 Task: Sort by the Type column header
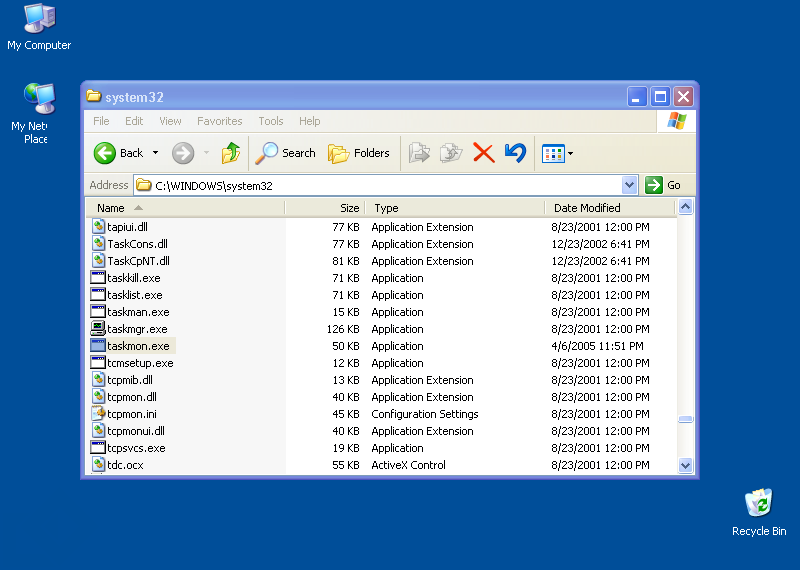(455, 208)
